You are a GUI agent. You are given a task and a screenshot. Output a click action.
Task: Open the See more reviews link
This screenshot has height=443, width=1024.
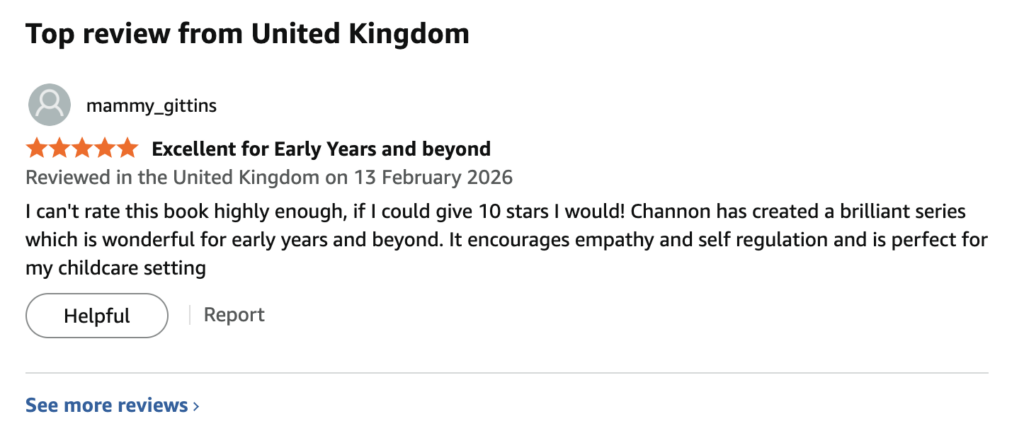(x=106, y=405)
